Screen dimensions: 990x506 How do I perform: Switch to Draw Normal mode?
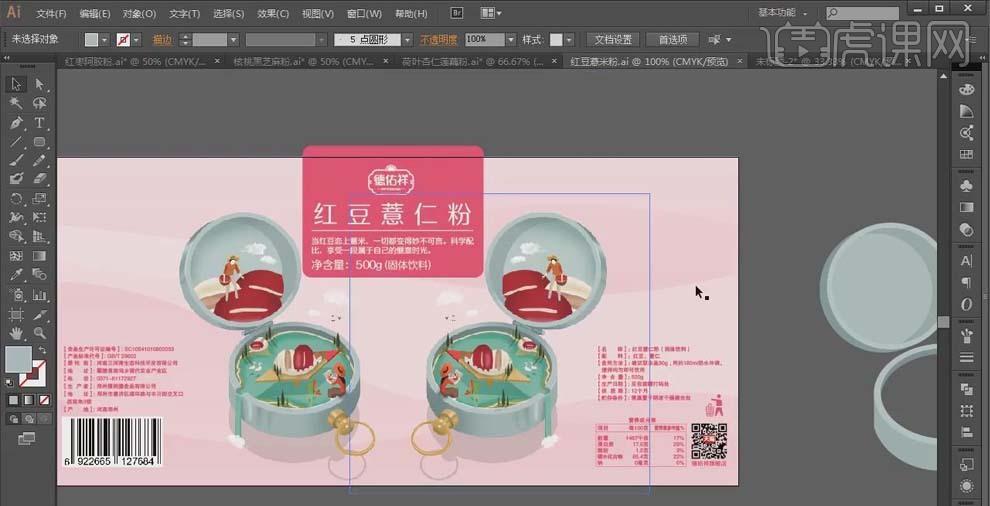(13, 418)
